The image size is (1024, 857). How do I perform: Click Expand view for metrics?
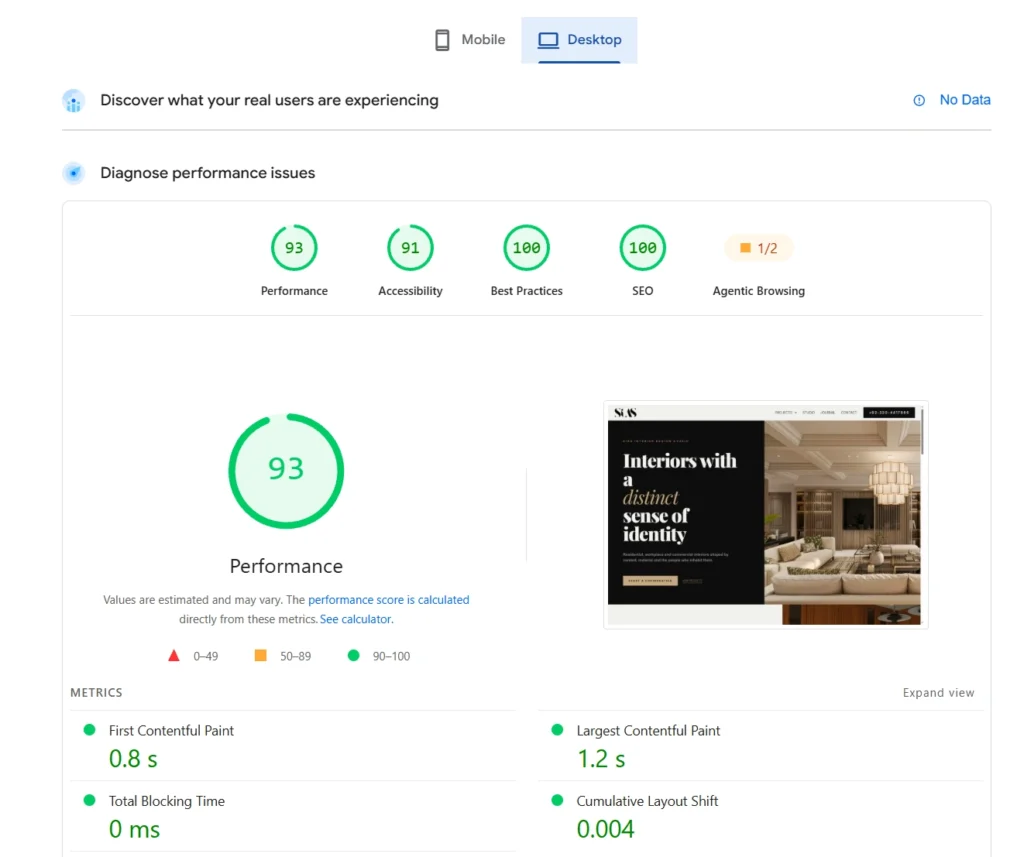click(x=938, y=692)
